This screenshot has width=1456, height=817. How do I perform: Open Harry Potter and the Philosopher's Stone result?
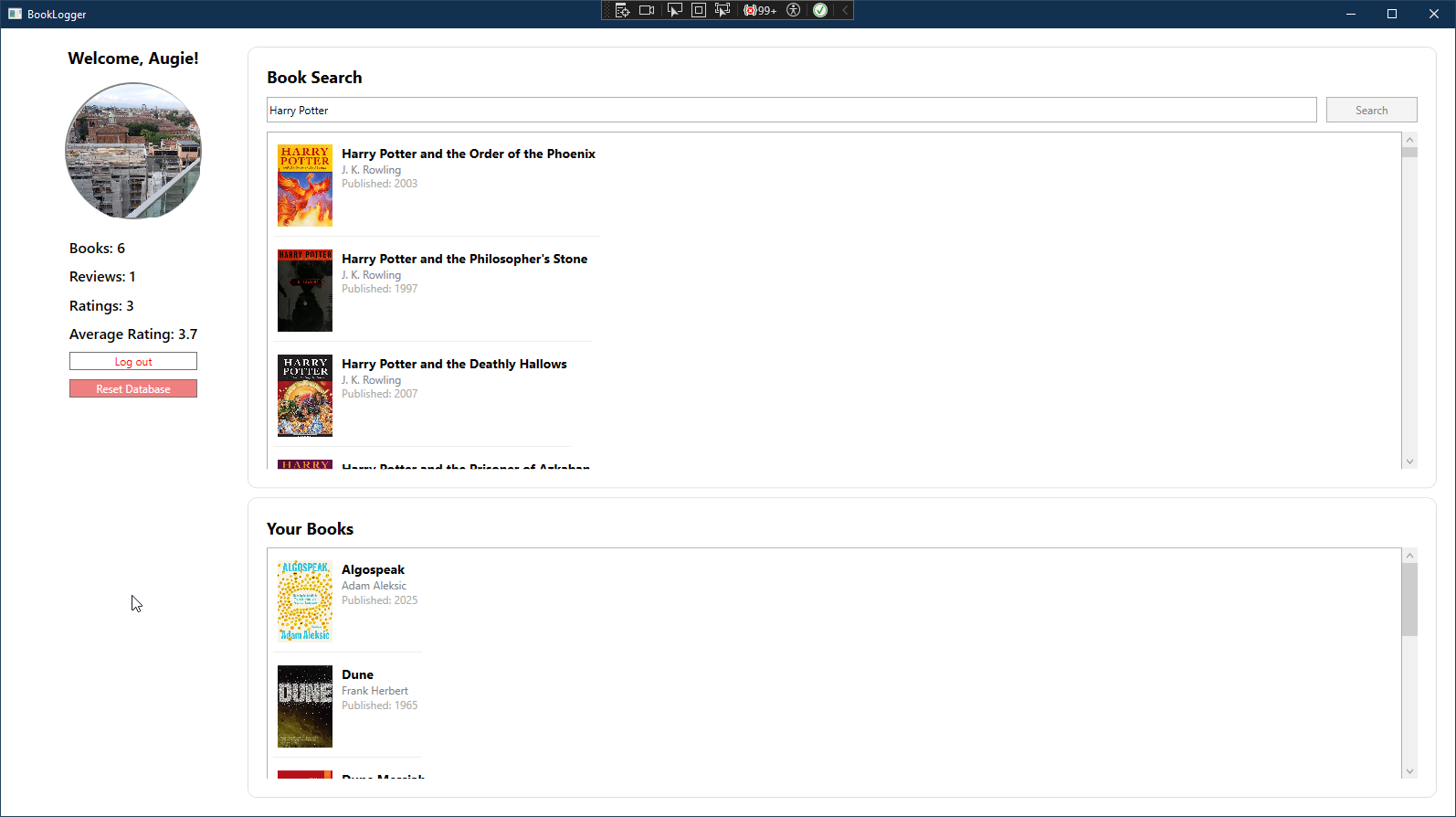coord(464,260)
